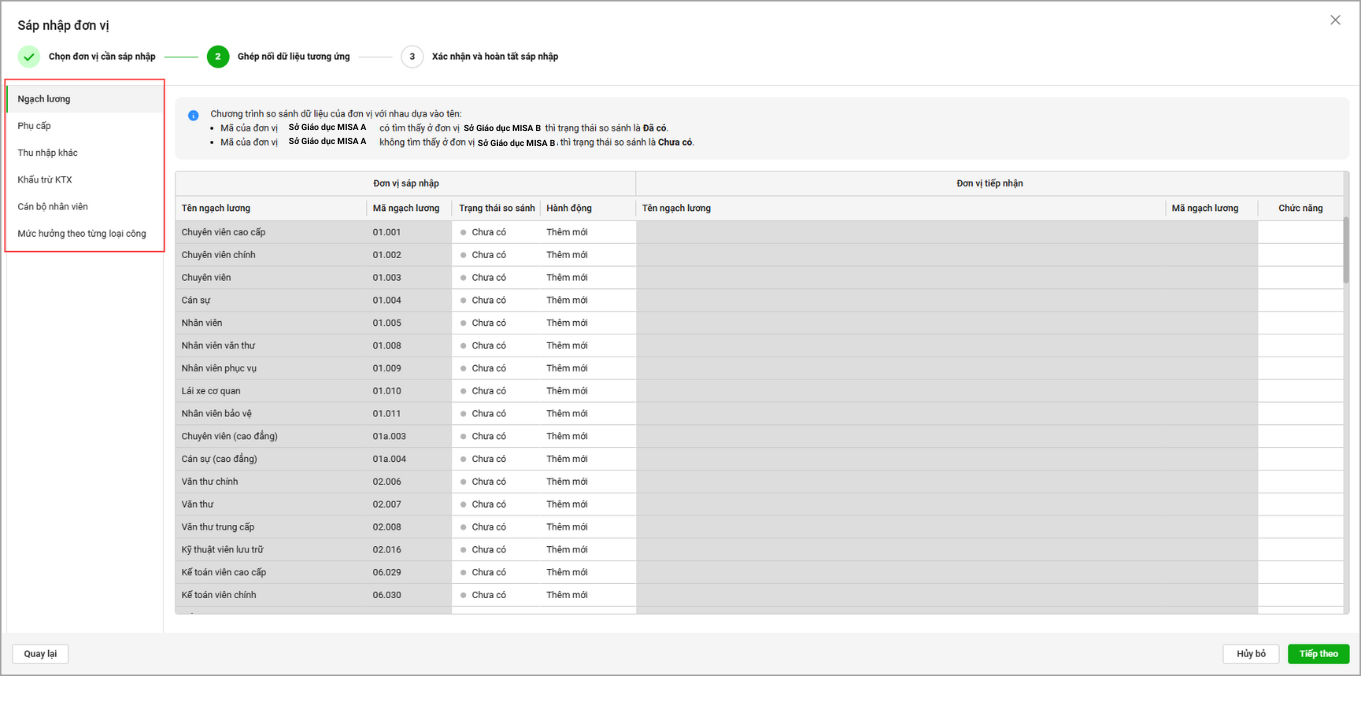Screen dimensions: 1361x721
Task: Click the Kỹ thuật viên lưu trữ cell
Action: 271,550
